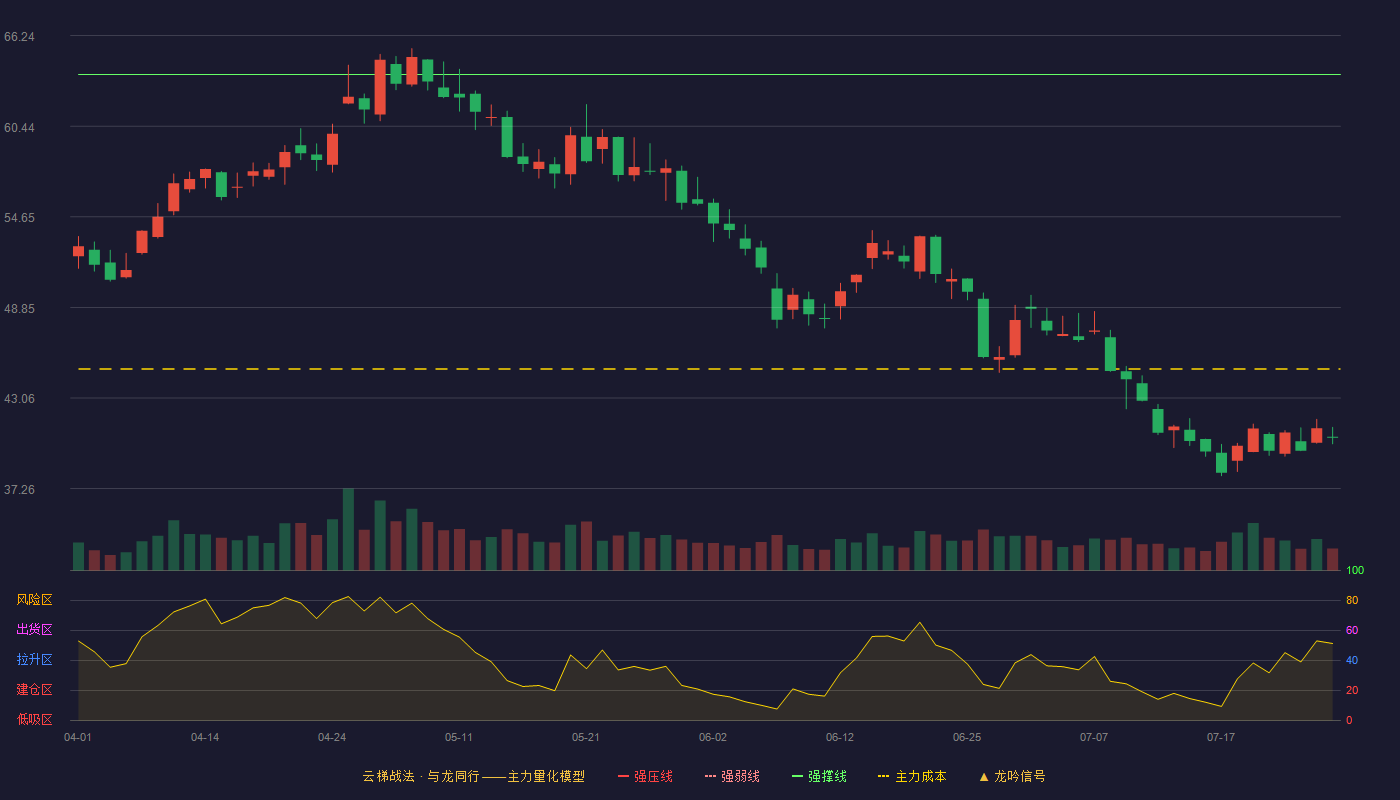Click the 04-14 date label

(x=205, y=737)
